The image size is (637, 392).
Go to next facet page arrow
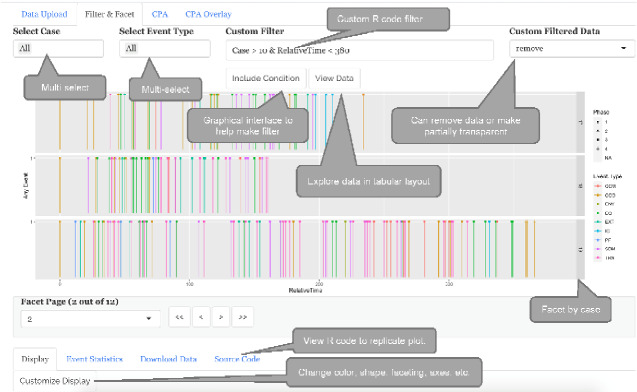(x=221, y=317)
